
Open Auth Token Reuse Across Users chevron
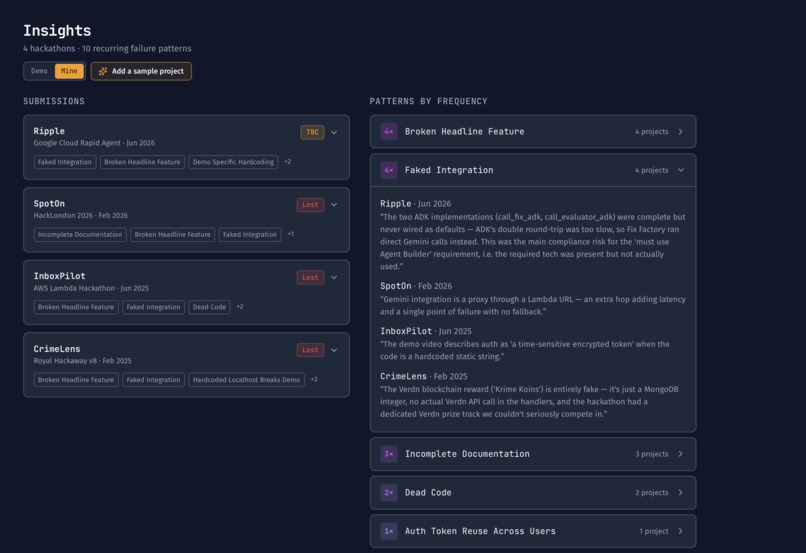click(681, 531)
